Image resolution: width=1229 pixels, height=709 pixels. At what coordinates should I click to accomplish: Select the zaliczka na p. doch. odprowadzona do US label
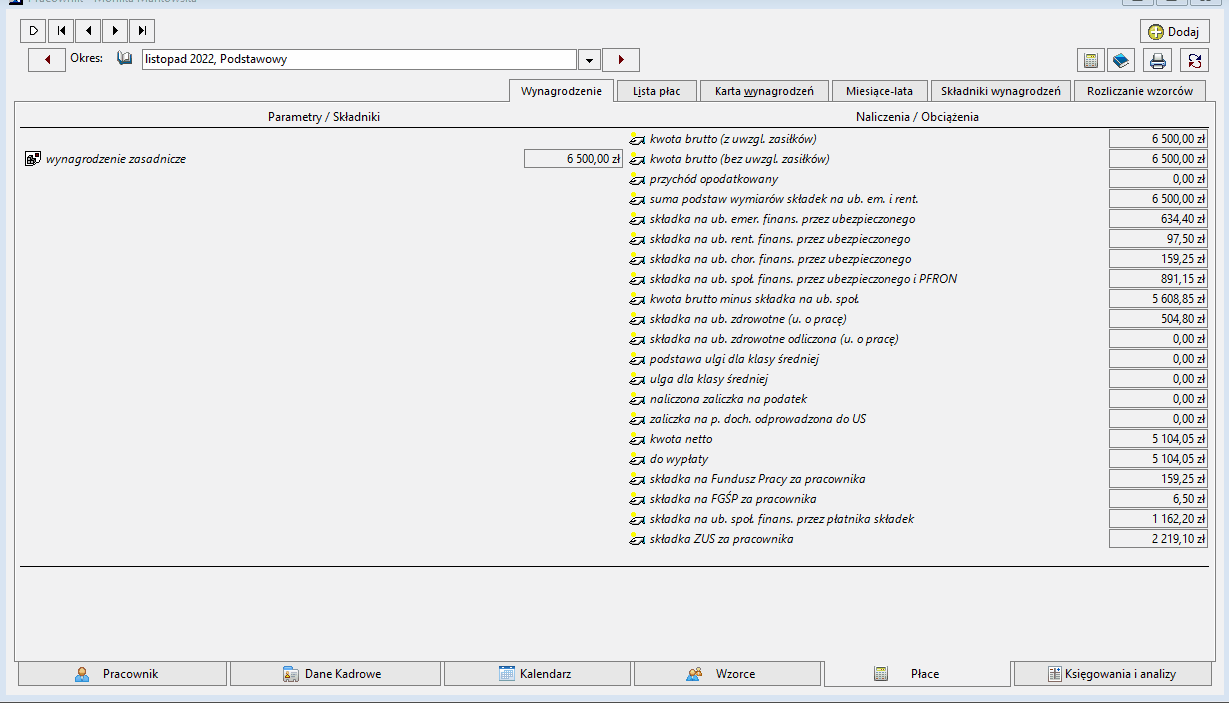coord(758,418)
